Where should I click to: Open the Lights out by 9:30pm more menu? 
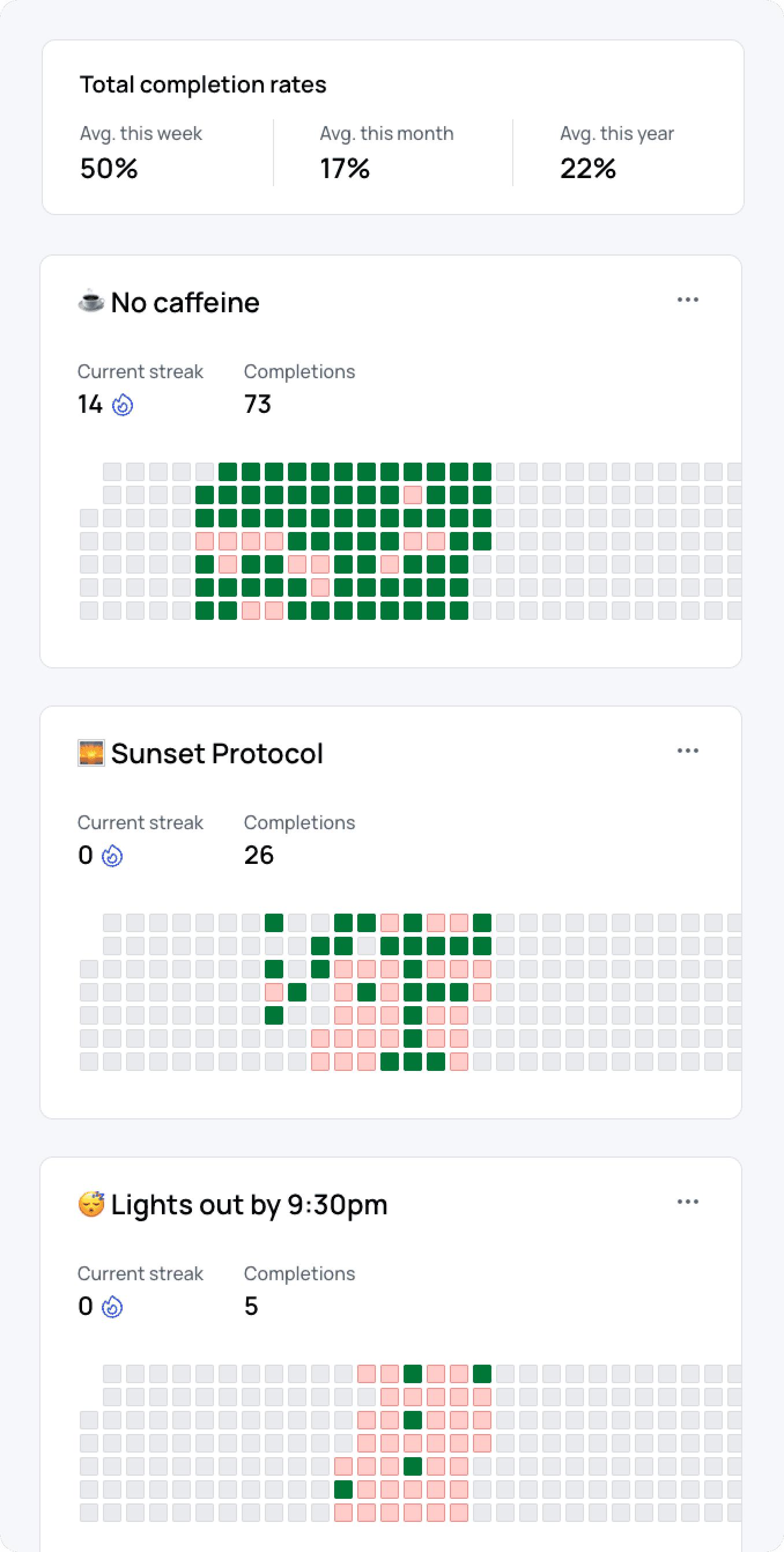pyautogui.click(x=687, y=1202)
